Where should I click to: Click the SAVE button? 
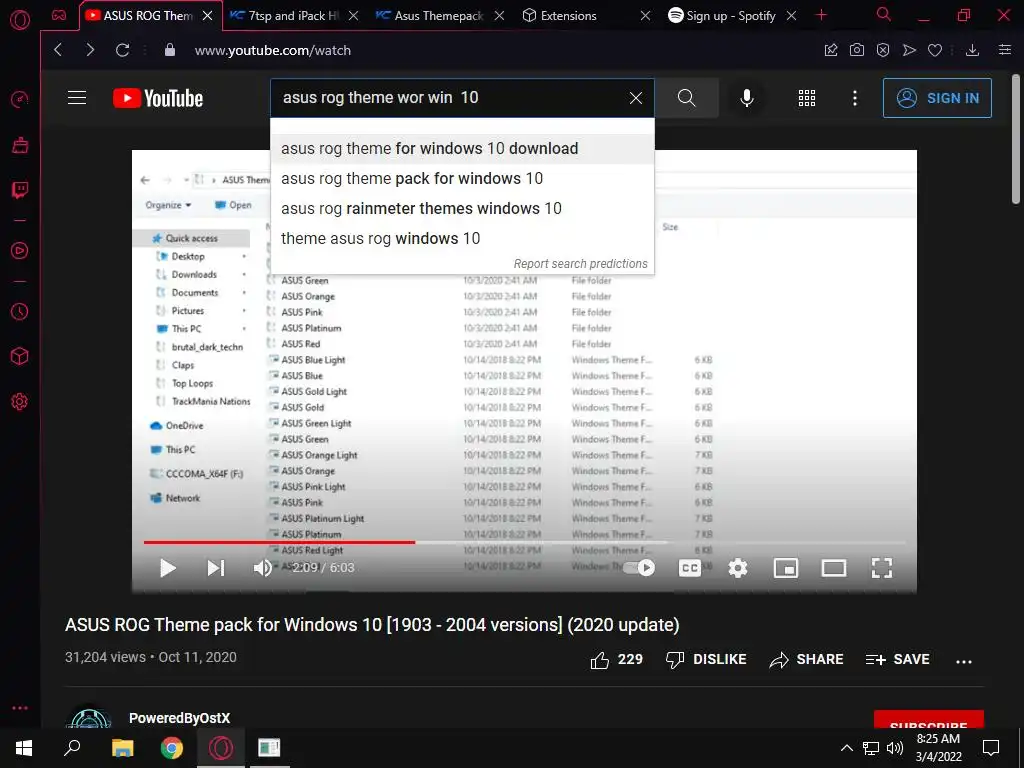tap(897, 660)
